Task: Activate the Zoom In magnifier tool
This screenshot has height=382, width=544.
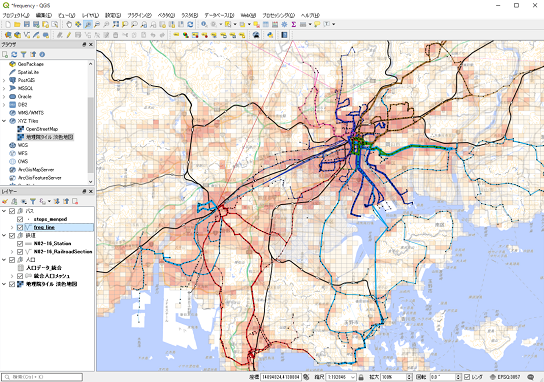Action: 87,24
